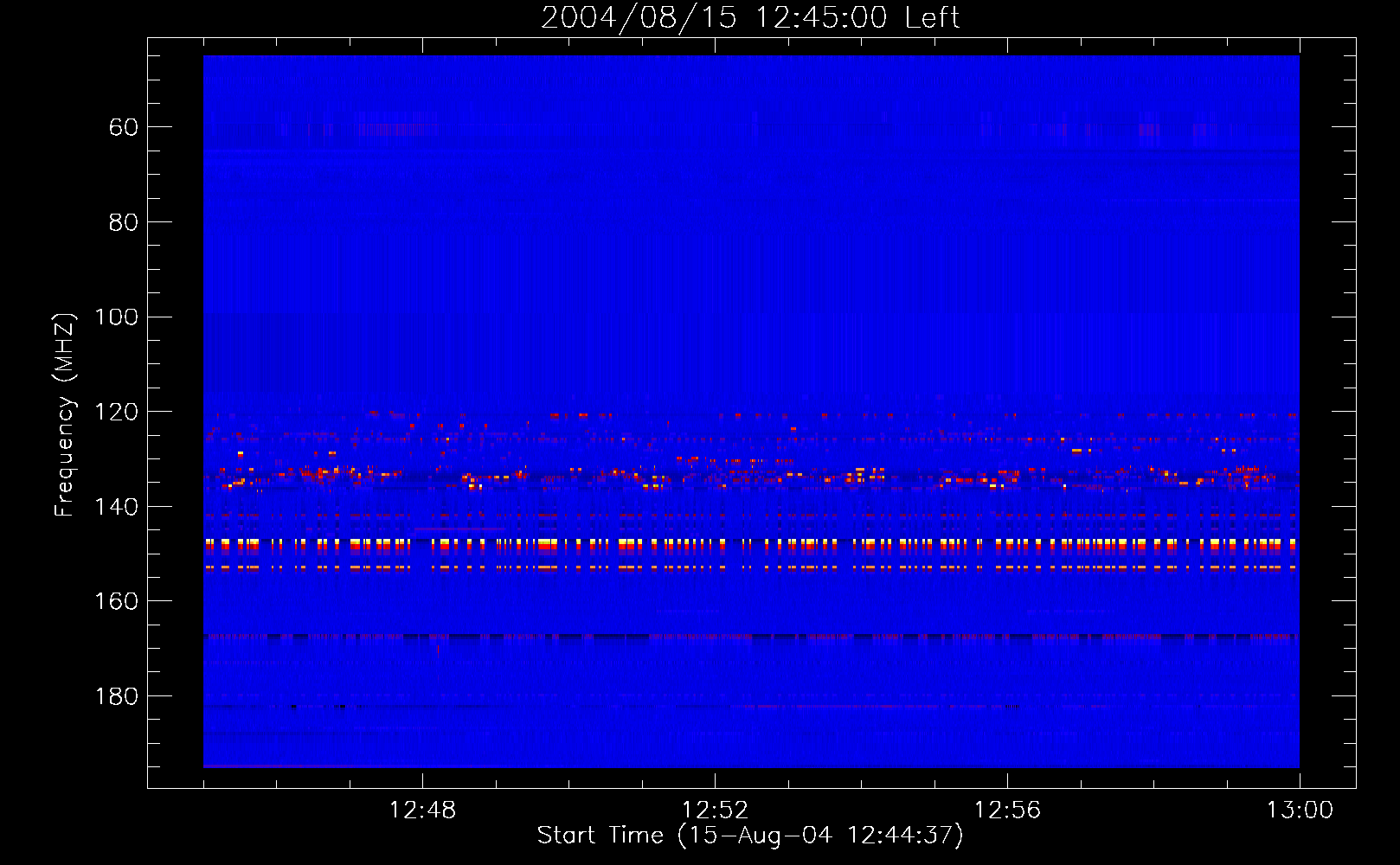Select the 100 frequency tick label
The width and height of the screenshot is (1400, 865).
tap(116, 317)
